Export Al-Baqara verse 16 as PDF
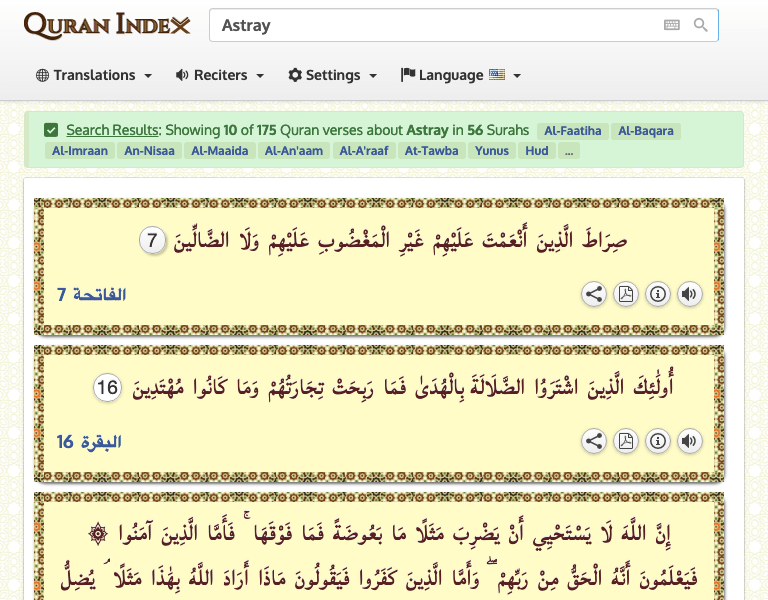The width and height of the screenshot is (768, 600). pyautogui.click(x=626, y=441)
